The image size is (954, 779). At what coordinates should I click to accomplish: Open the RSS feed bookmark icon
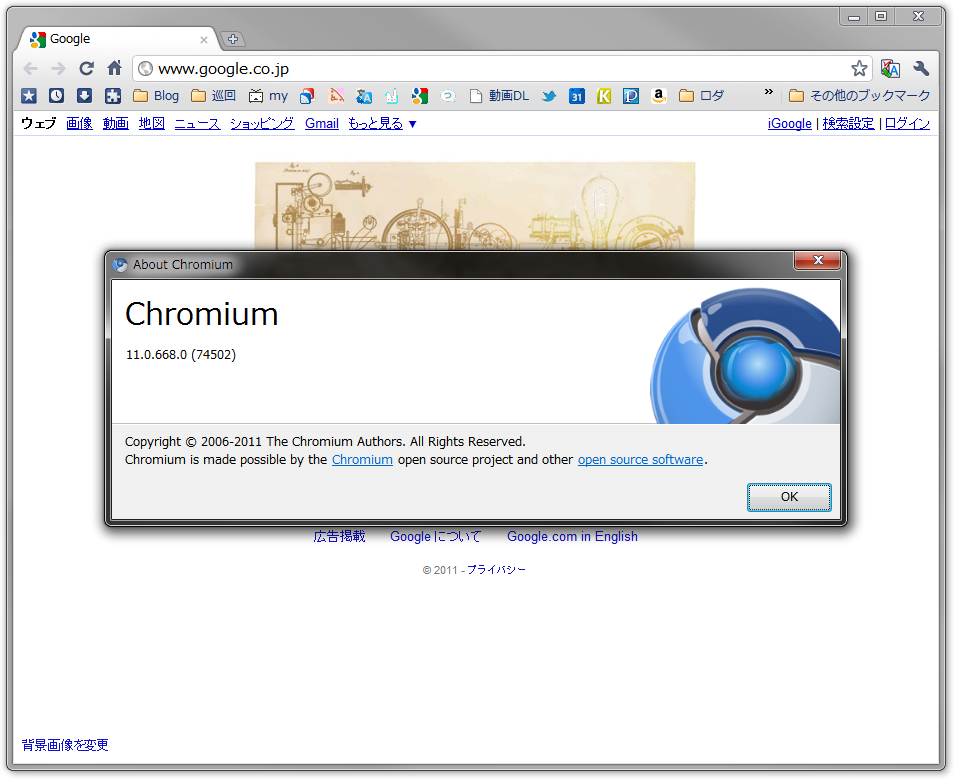point(336,96)
